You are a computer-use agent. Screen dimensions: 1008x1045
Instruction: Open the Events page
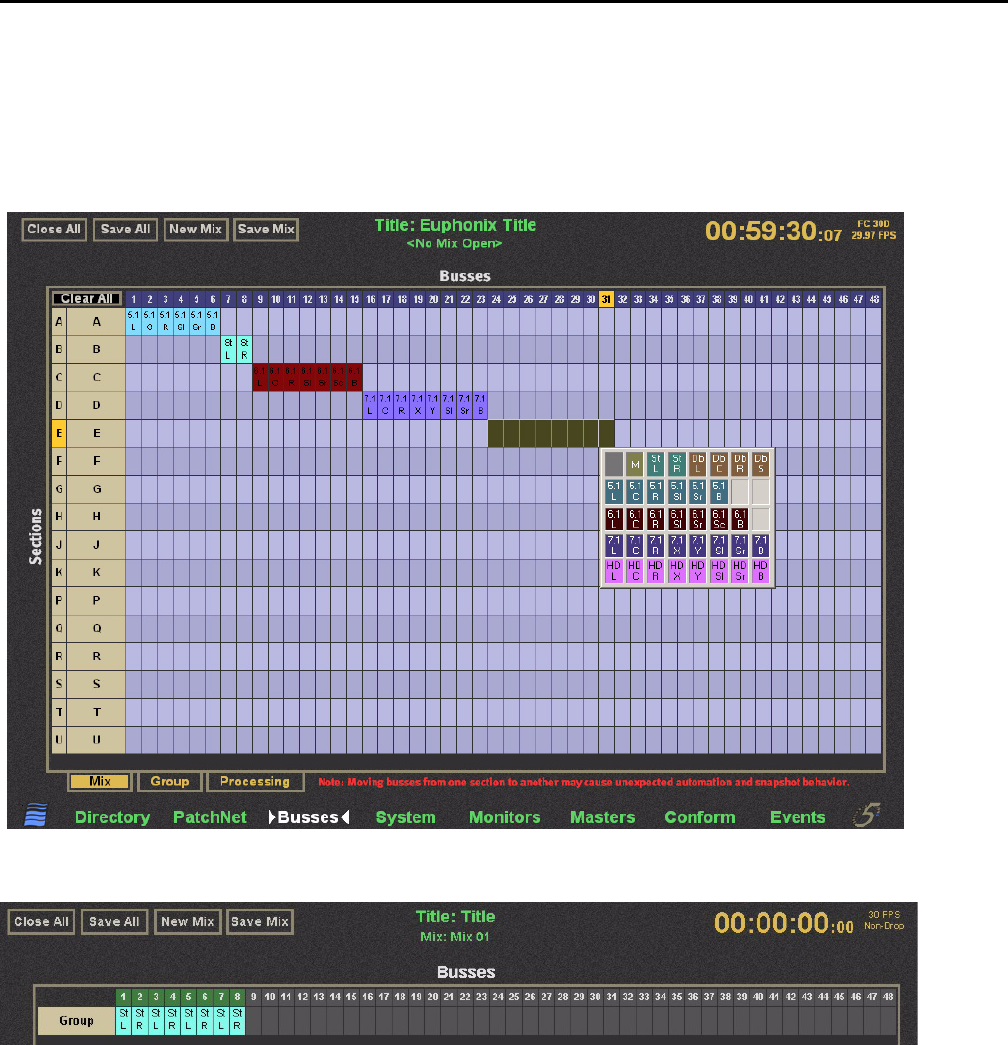point(797,817)
